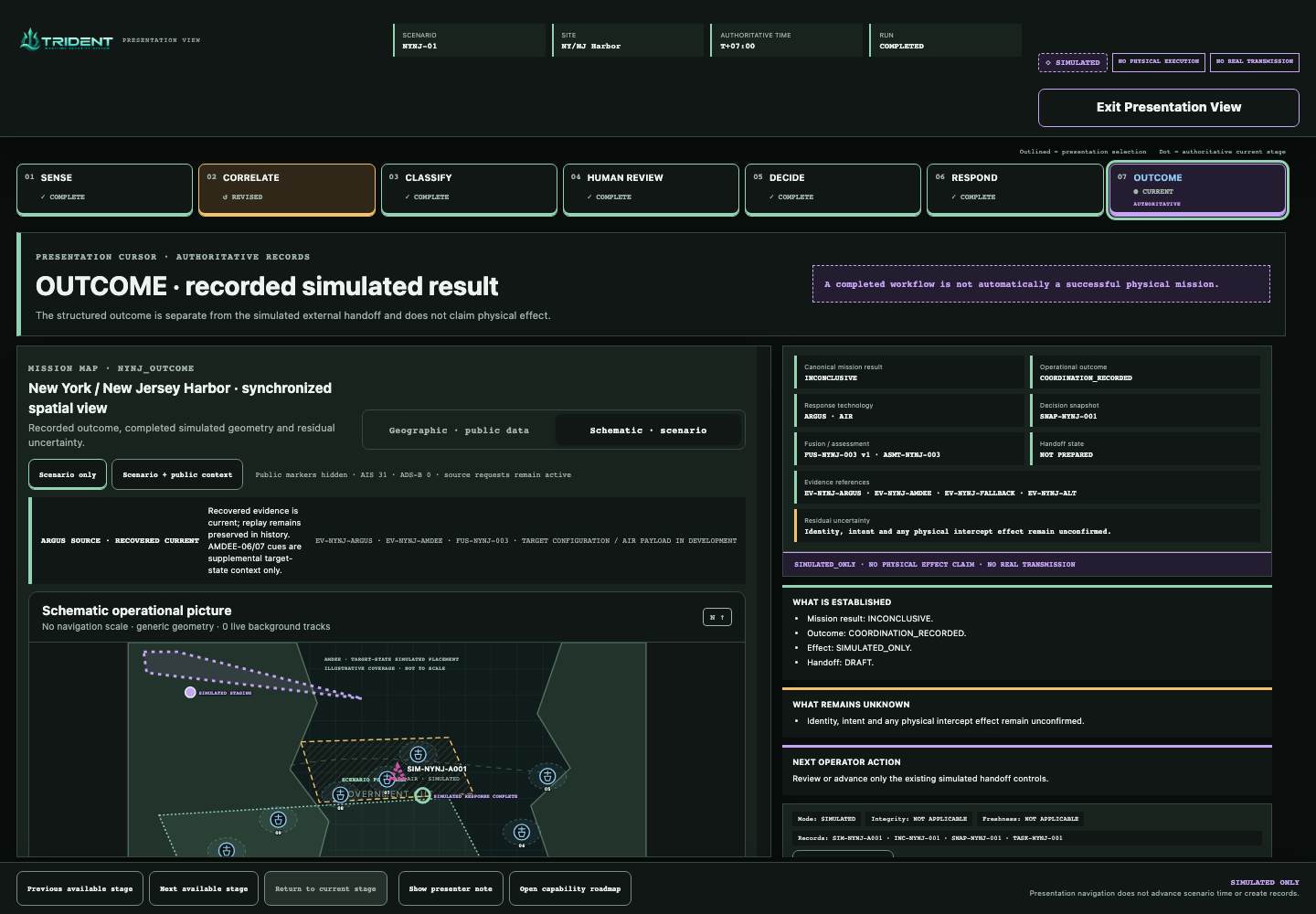1316x914 pixels.
Task: Open the 04 Human Review stage
Action: click(x=651, y=189)
